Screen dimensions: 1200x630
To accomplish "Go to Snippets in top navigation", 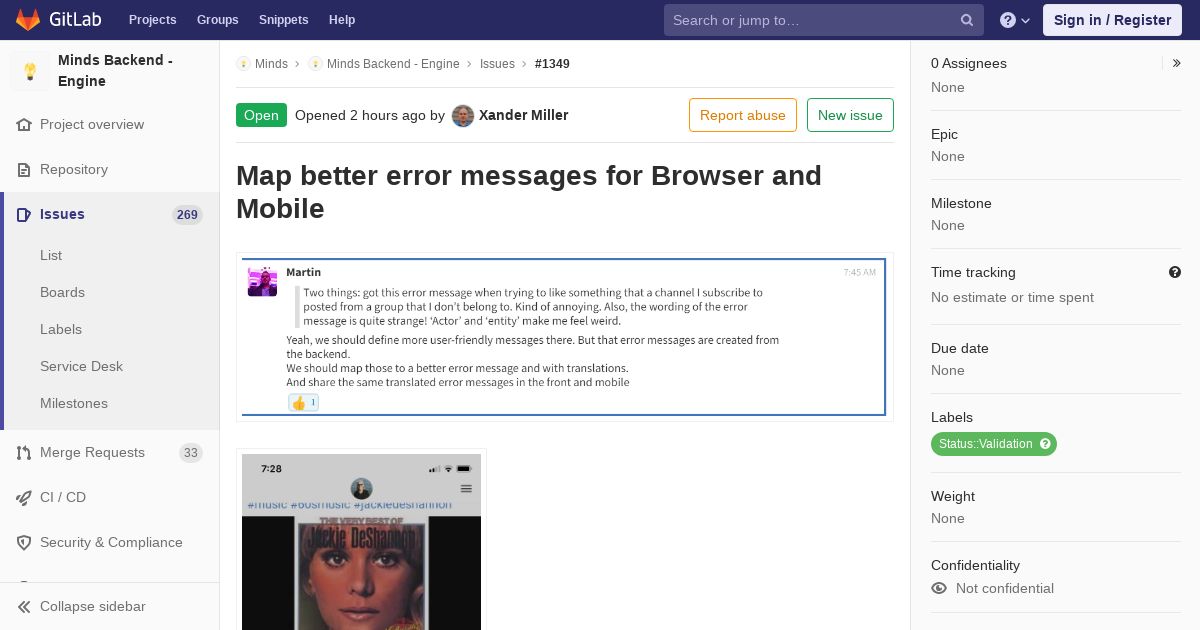I will 283,20.
